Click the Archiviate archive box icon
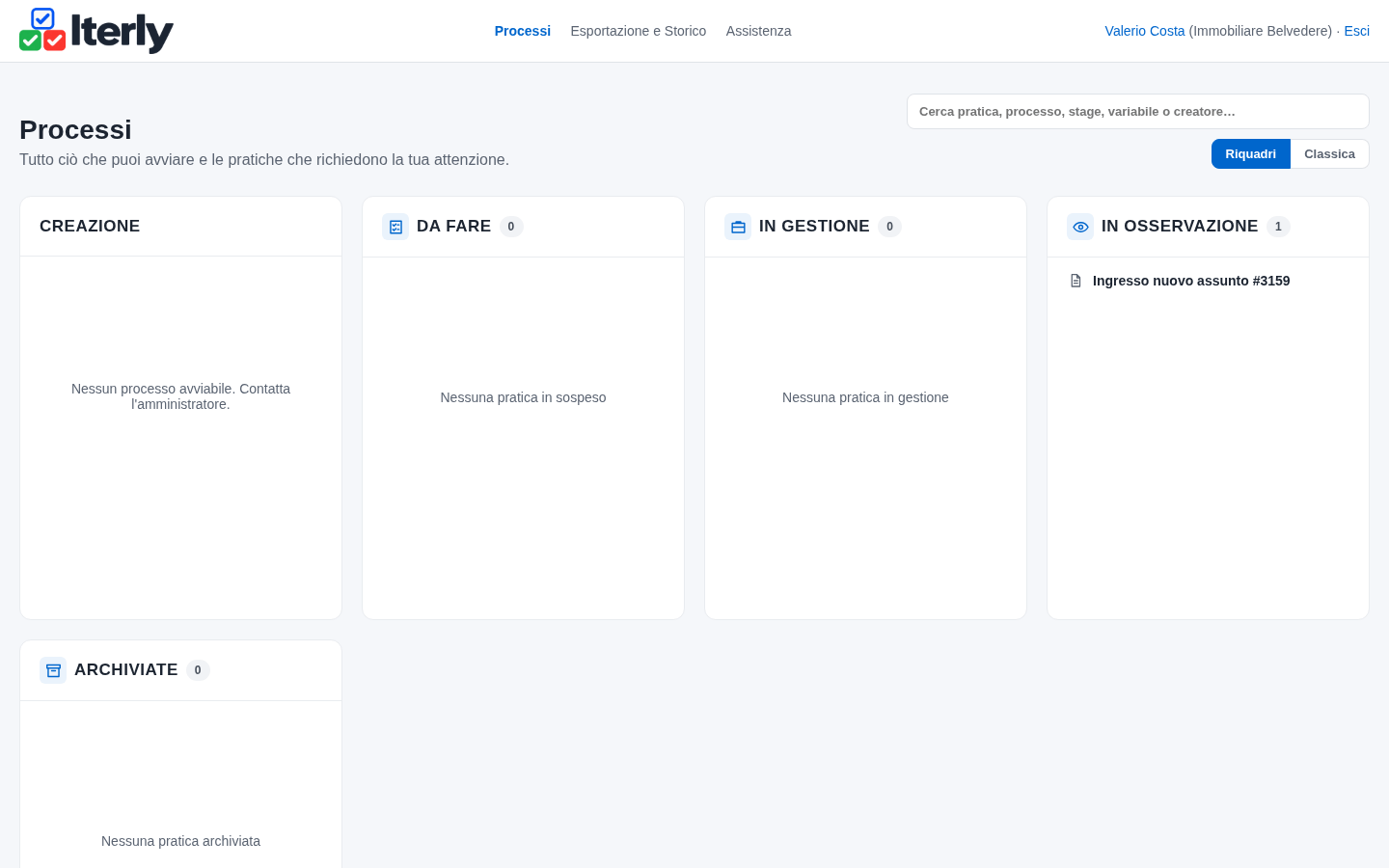The height and width of the screenshot is (868, 1389). click(x=53, y=670)
